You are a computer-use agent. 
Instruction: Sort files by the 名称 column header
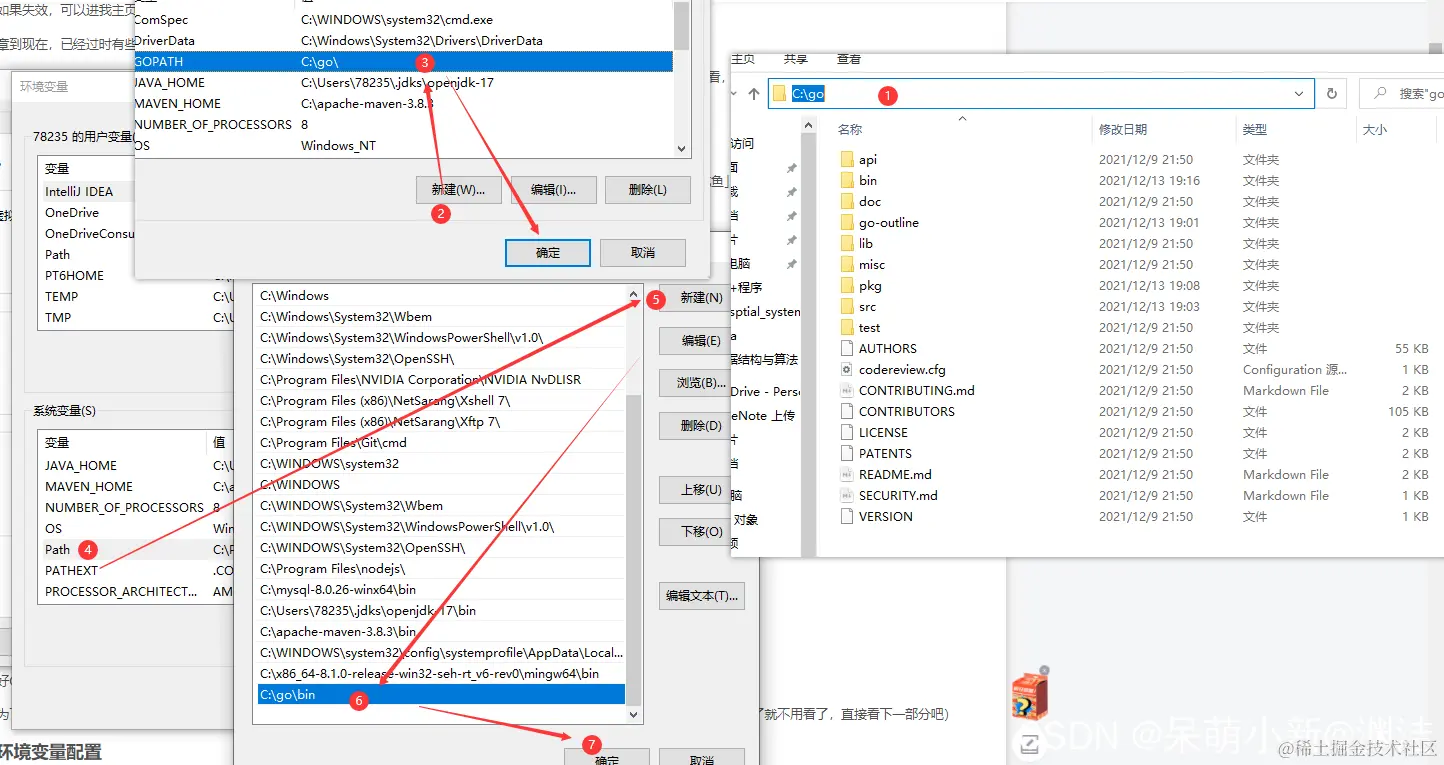(850, 130)
